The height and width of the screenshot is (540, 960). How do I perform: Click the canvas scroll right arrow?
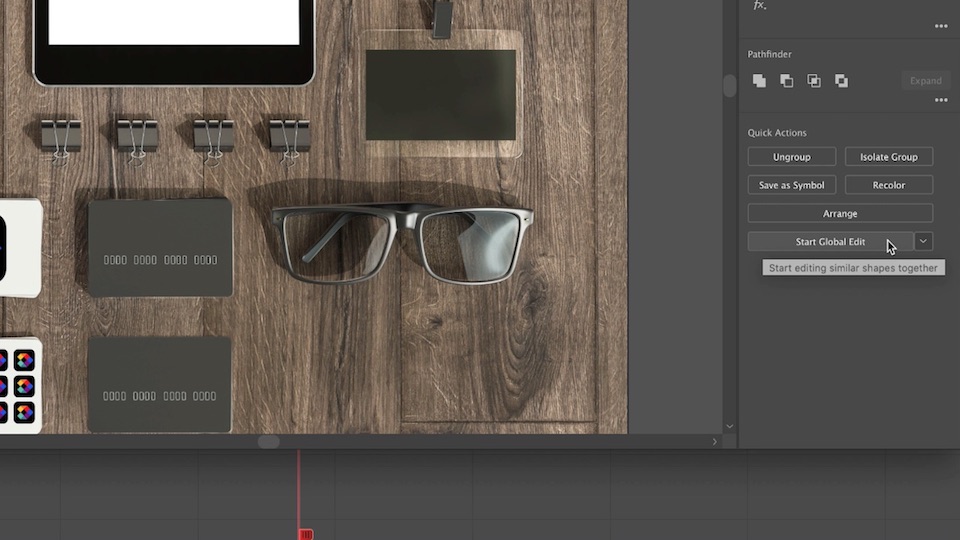[x=714, y=441]
